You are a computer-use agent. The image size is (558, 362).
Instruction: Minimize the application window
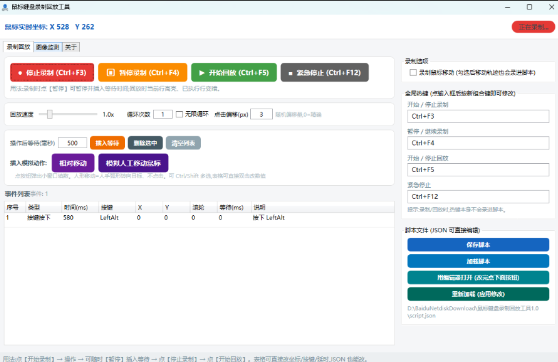coord(507,7)
